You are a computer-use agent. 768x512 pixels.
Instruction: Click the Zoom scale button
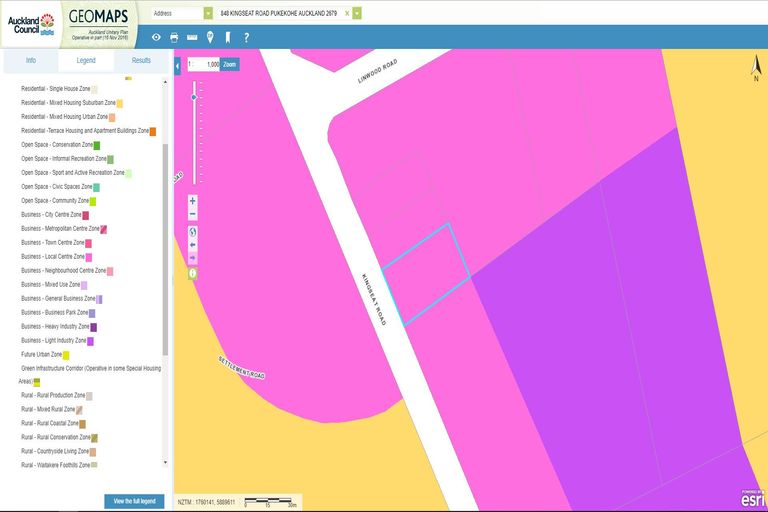tap(230, 64)
